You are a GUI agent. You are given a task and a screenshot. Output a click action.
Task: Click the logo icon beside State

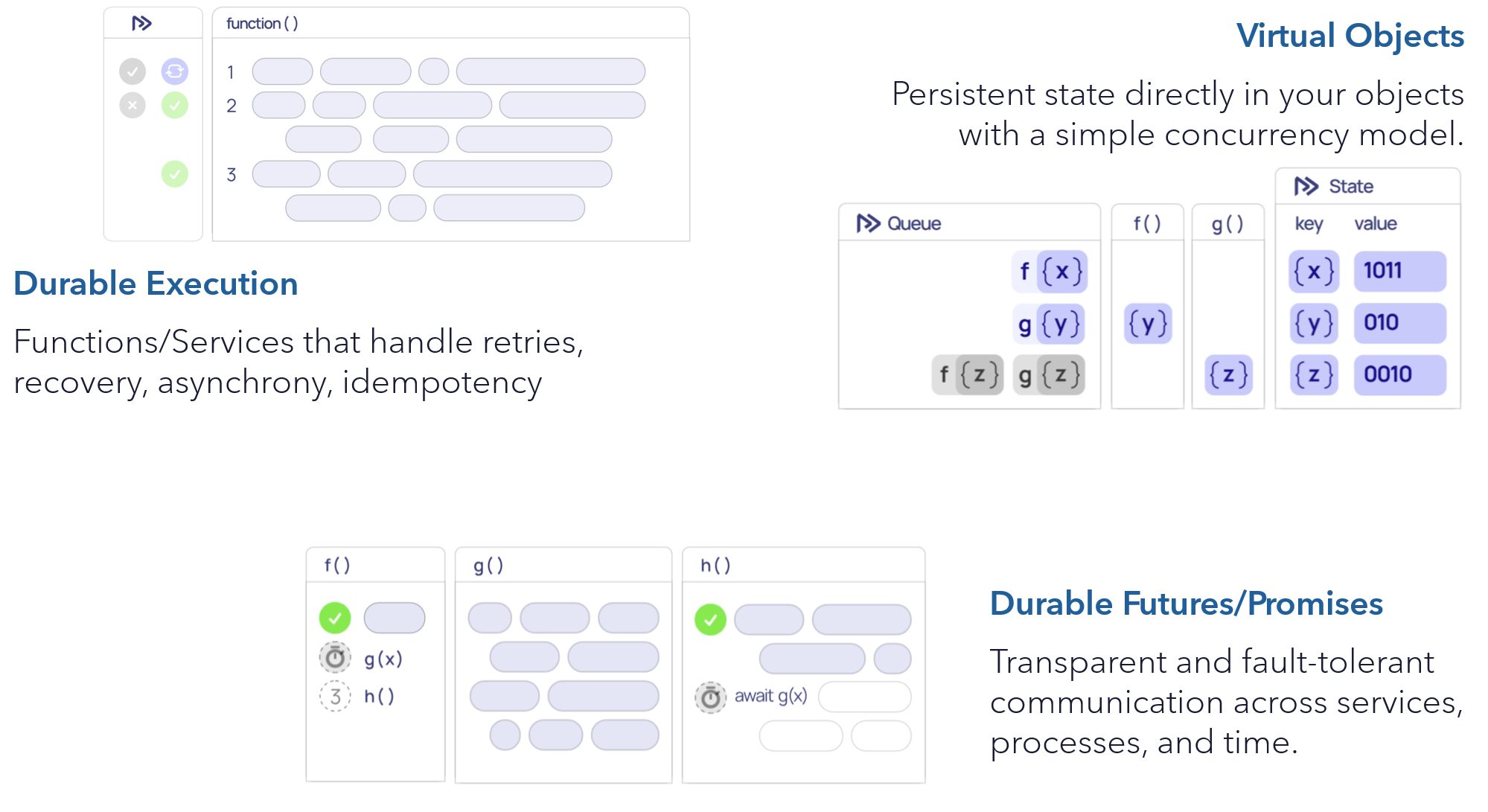tap(1306, 186)
